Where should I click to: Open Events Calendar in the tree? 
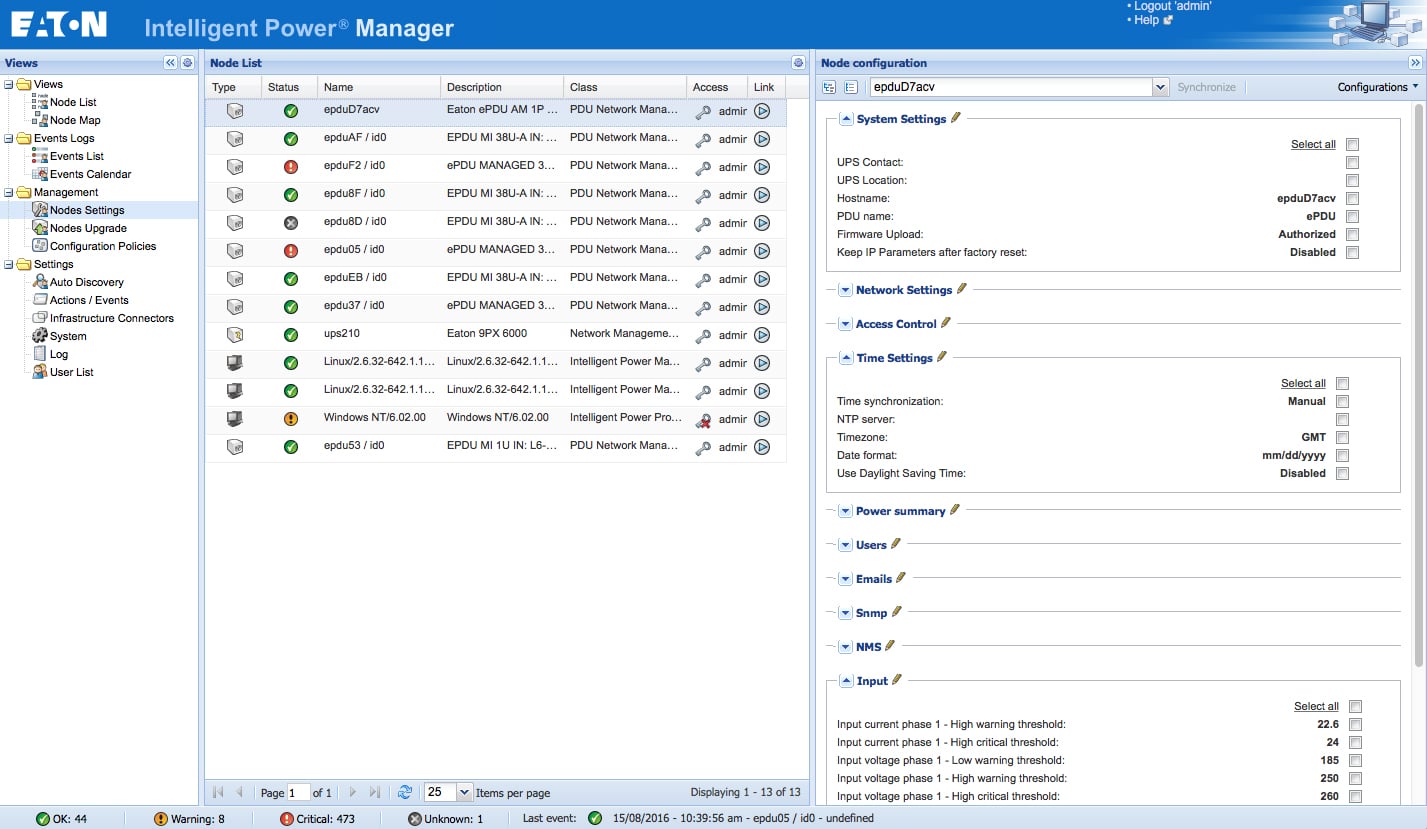[91, 174]
